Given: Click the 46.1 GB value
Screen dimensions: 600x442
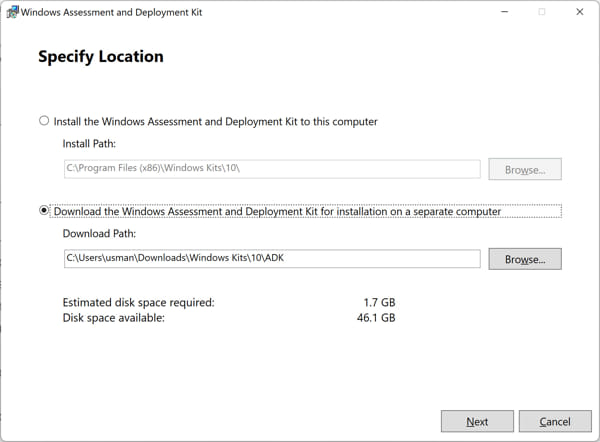Looking at the screenshot, I should [x=376, y=318].
